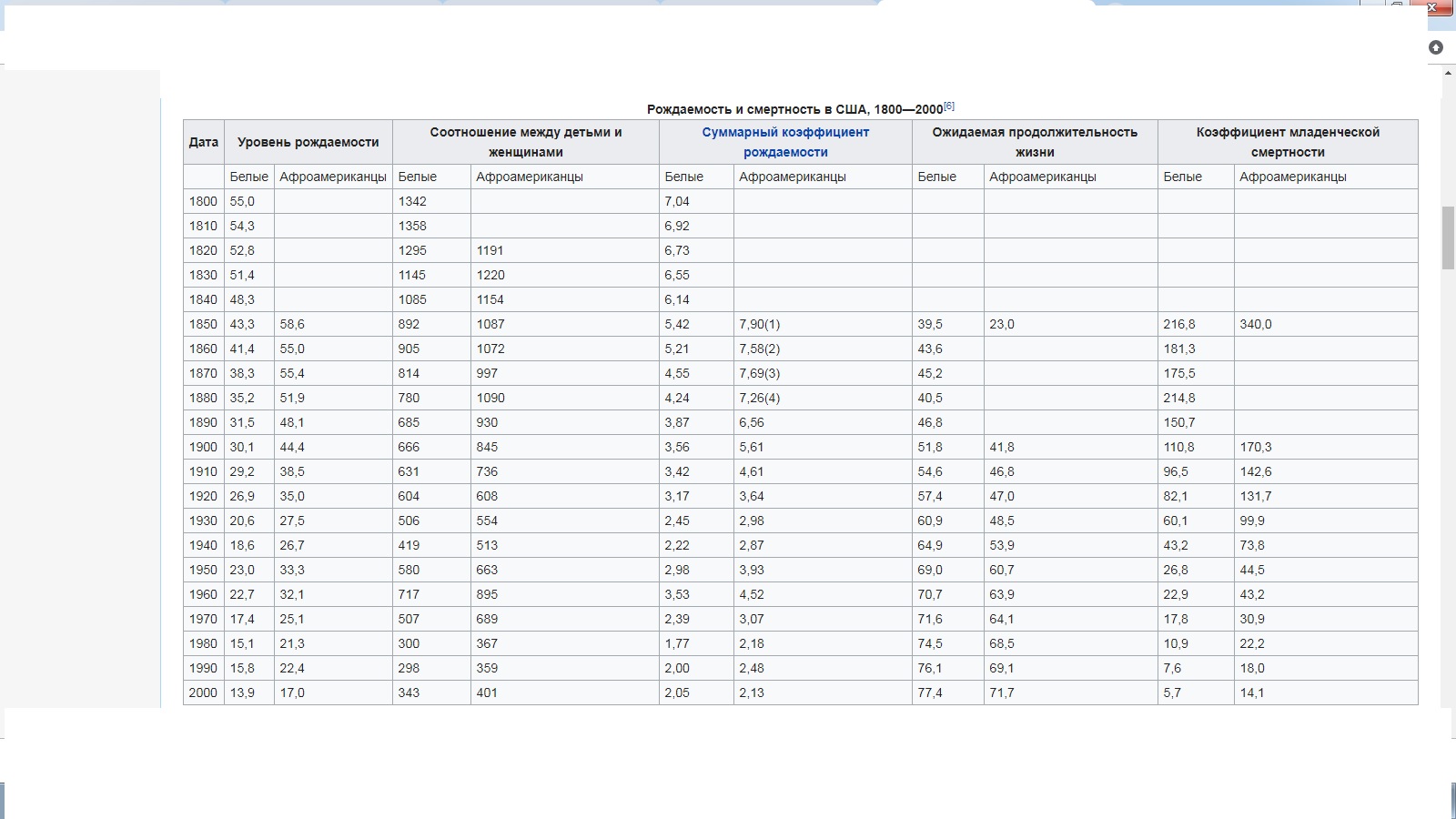Viewport: 1456px width, 819px height.
Task: Click value 2,45 in the 1930 row
Action: pos(677,521)
